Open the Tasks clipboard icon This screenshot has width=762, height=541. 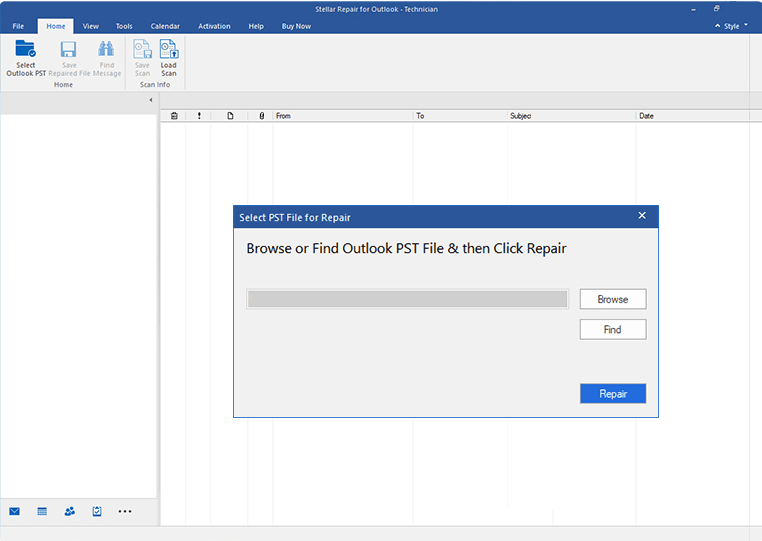(97, 511)
